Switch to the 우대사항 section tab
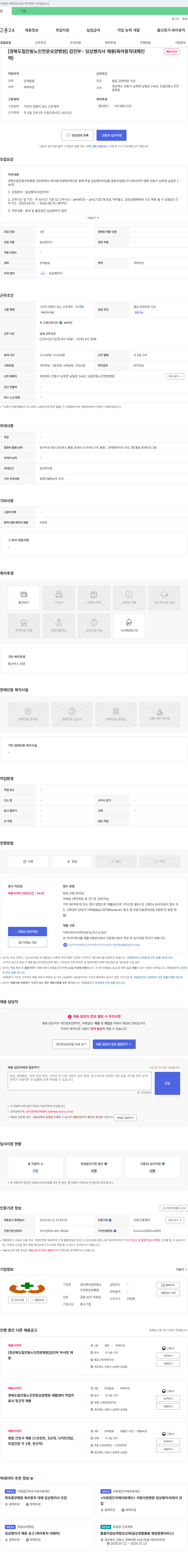 click(75, 43)
